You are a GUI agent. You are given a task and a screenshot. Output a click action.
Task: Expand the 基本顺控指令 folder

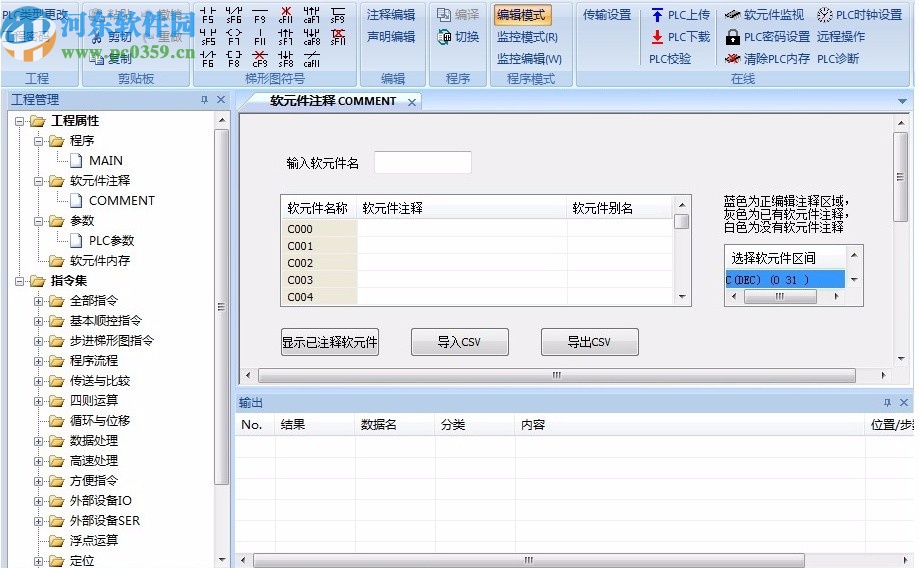[x=38, y=321]
